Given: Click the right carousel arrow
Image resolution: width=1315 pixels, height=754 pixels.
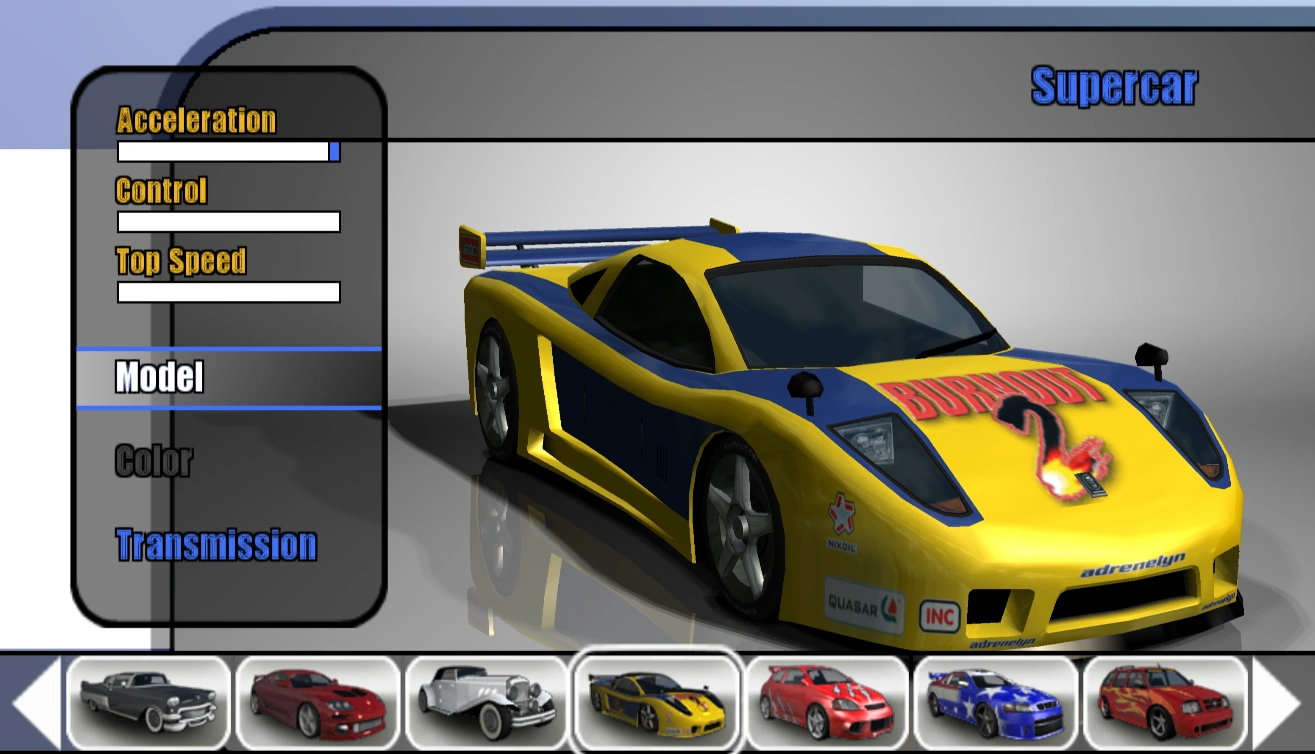Looking at the screenshot, I should coord(1276,702).
